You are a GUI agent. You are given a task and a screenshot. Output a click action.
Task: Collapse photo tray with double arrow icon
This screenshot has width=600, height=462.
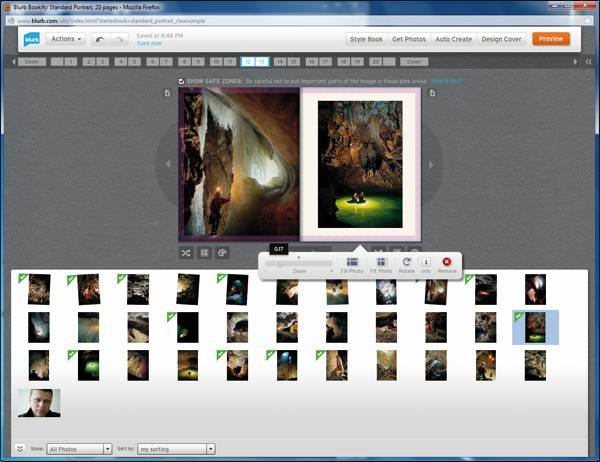20,448
